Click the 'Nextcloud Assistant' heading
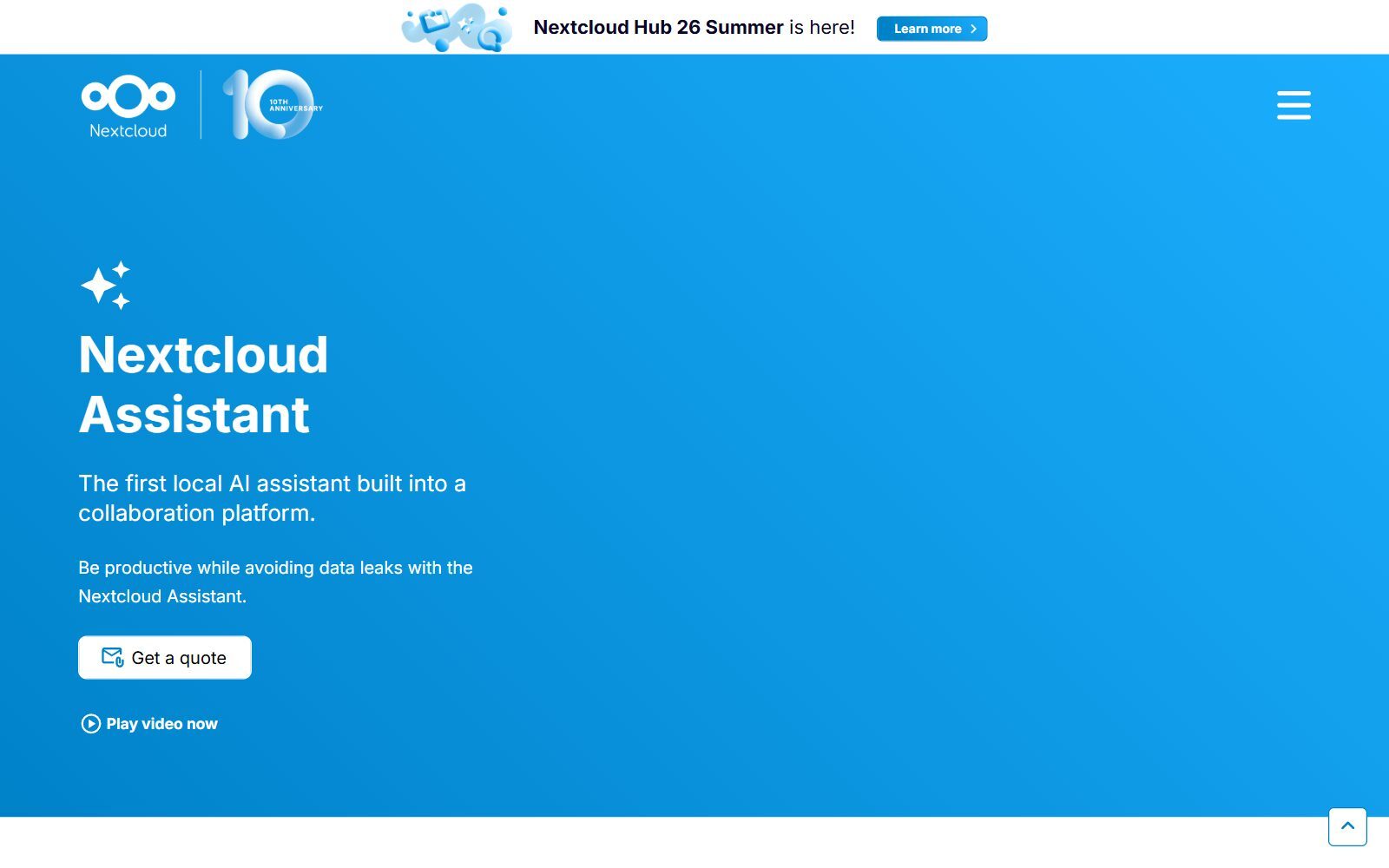Screen dimensions: 1389x868 203,385
